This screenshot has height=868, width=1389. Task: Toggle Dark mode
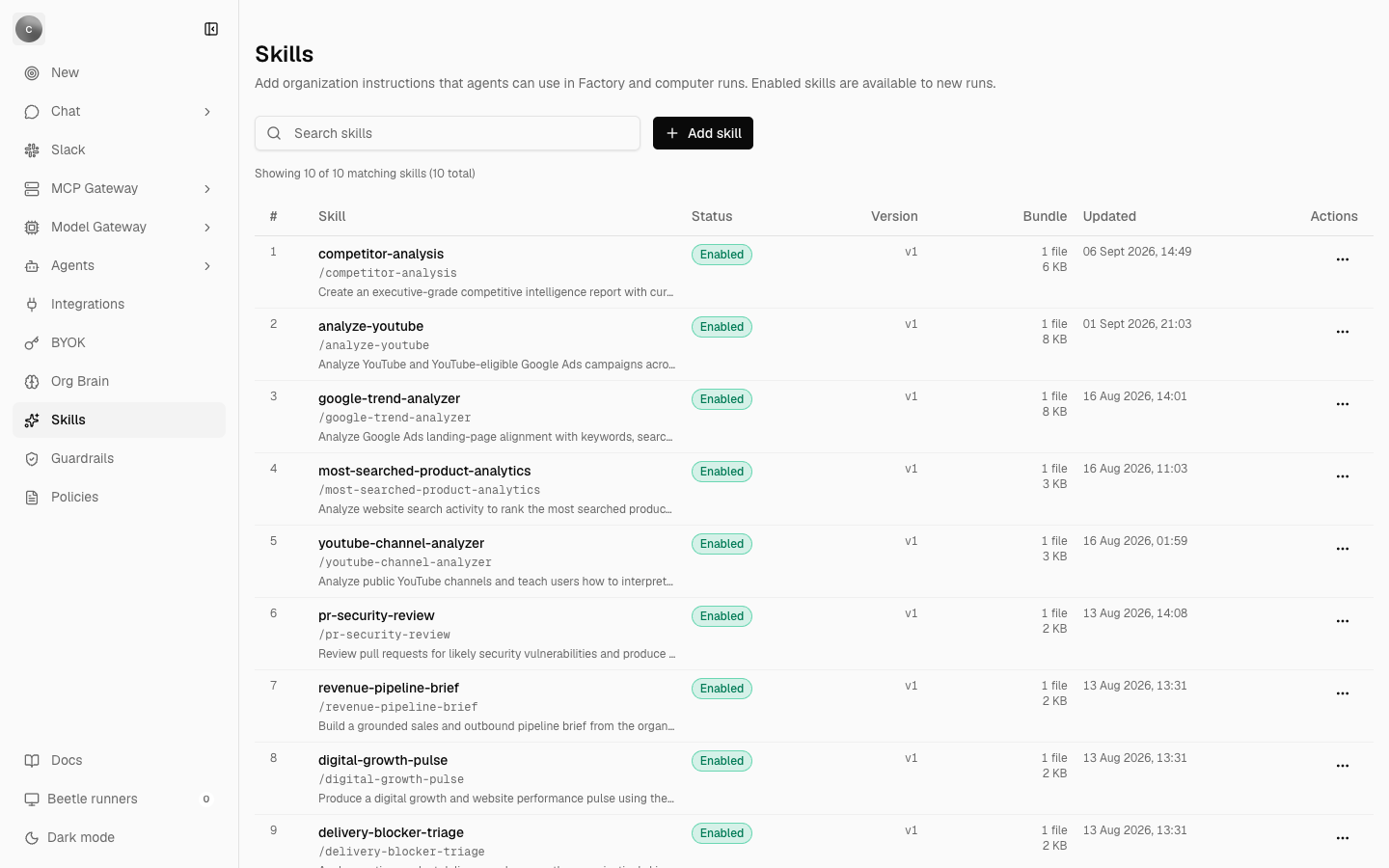tap(119, 837)
